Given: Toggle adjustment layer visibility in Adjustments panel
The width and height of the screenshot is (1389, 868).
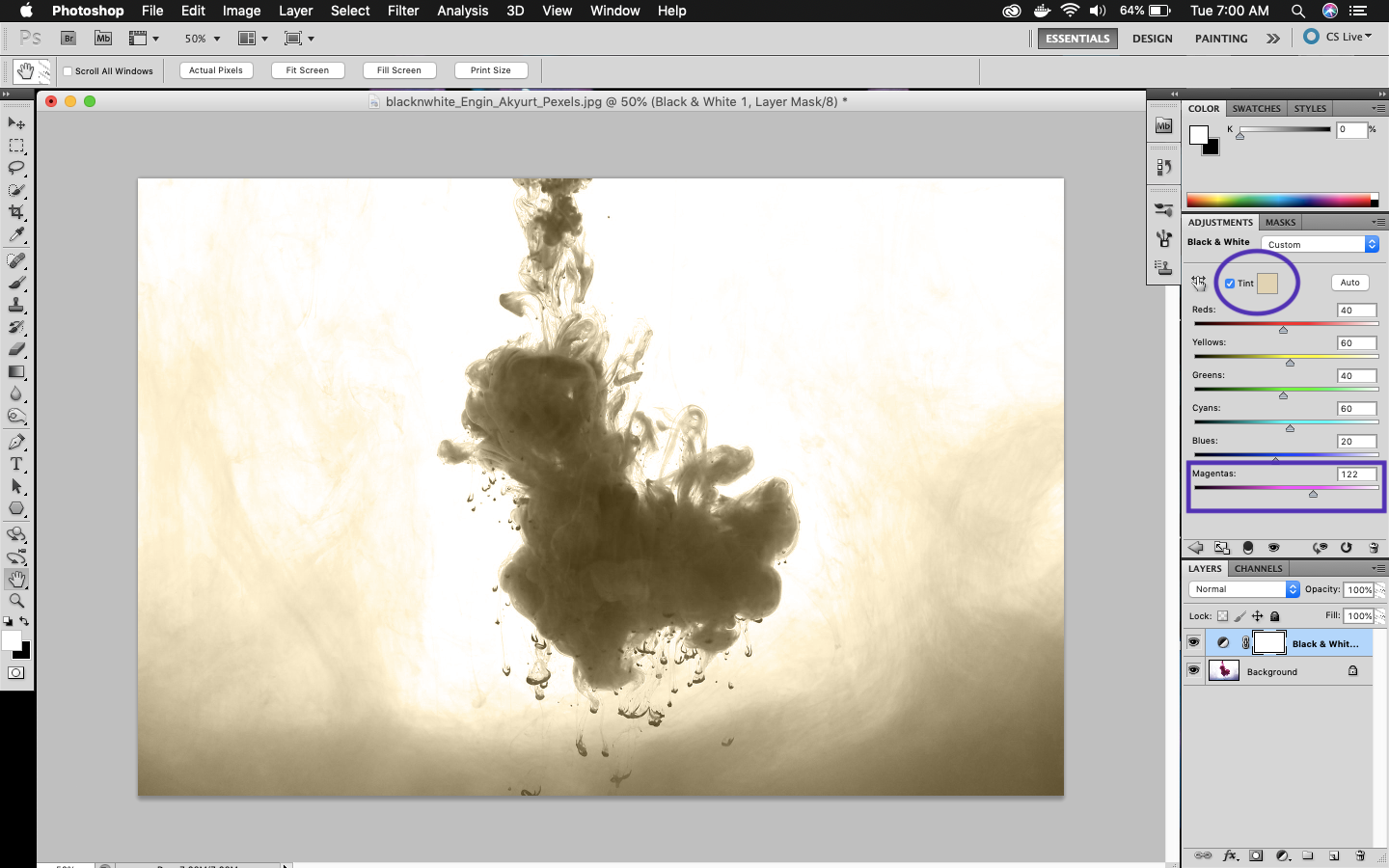Looking at the screenshot, I should tap(1274, 548).
